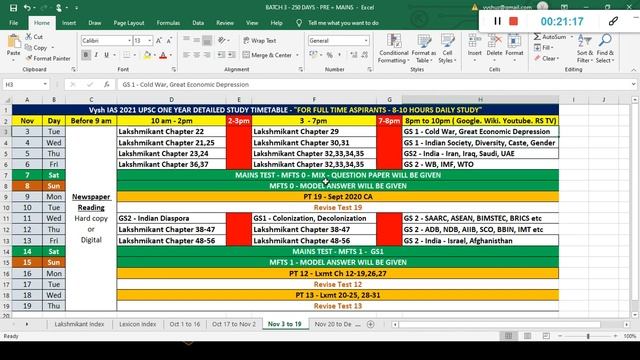Switch to Normal view in status bar
The image size is (640, 360).
pyautogui.click(x=508, y=336)
